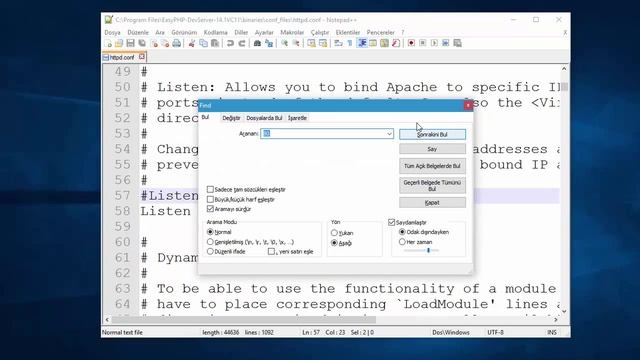The image size is (640, 360).
Task: Click the Undo arrow icon
Action: pyautogui.click(x=230, y=43)
